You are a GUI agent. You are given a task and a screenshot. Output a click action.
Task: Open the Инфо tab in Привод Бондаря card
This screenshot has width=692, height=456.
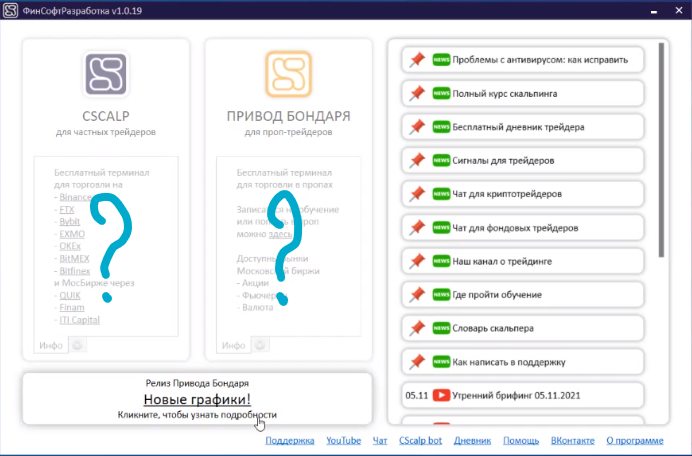click(233, 345)
